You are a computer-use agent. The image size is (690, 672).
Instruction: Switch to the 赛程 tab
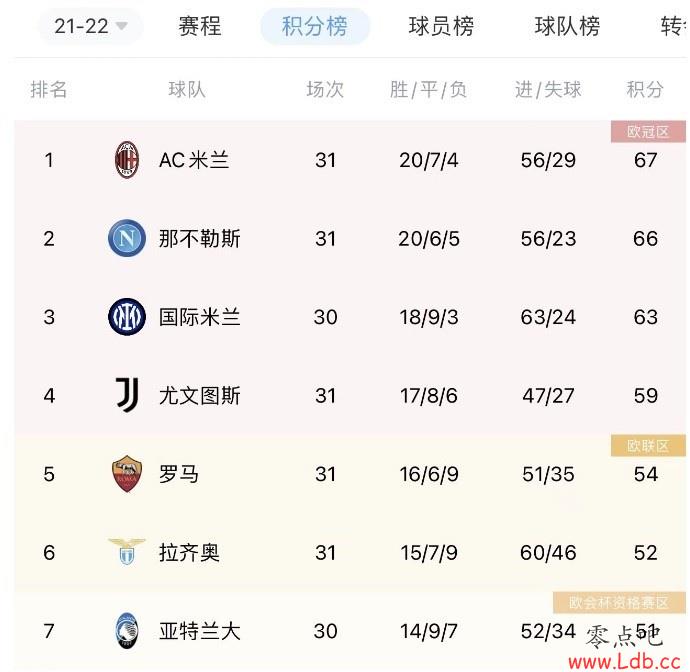pos(200,26)
